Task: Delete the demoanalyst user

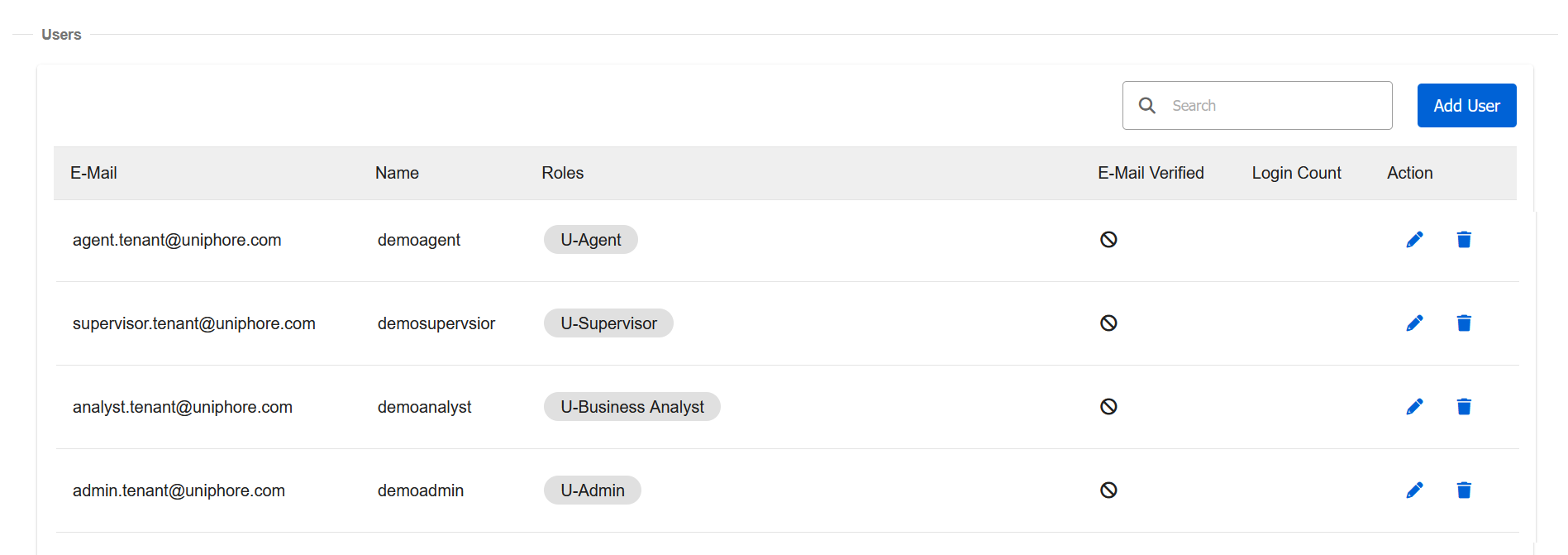Action: click(1463, 407)
